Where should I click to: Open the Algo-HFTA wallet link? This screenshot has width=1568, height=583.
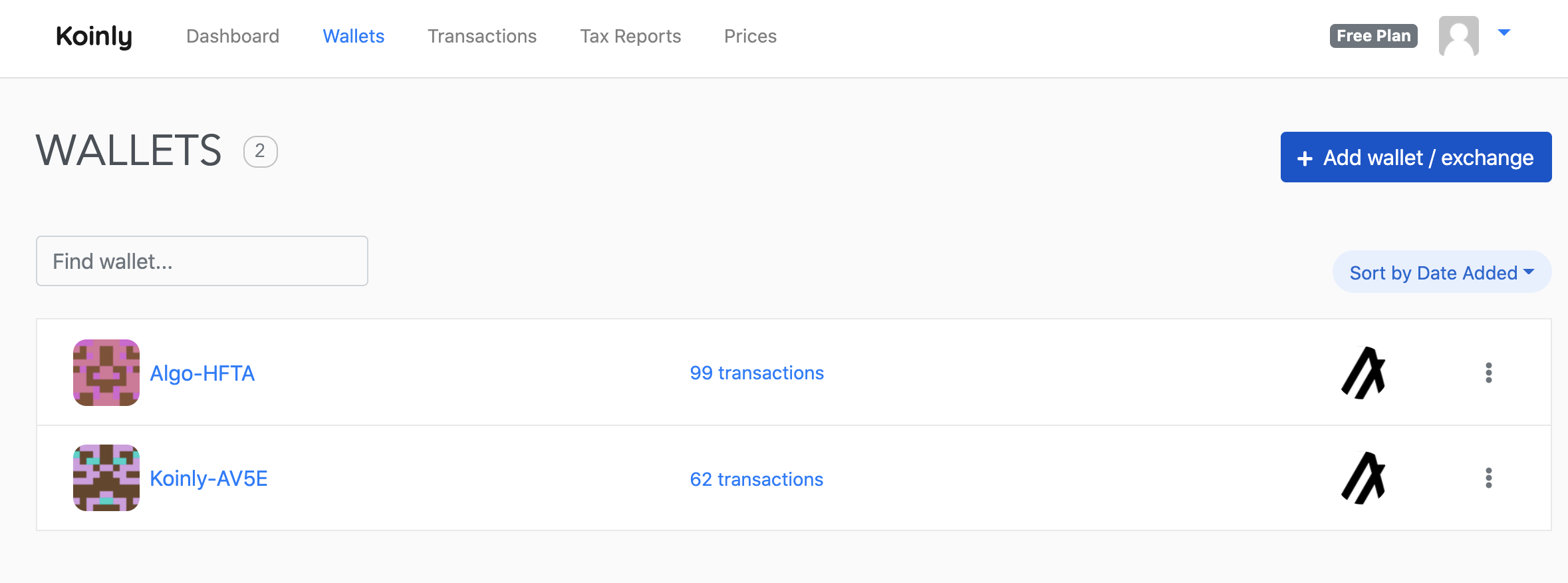click(x=202, y=373)
